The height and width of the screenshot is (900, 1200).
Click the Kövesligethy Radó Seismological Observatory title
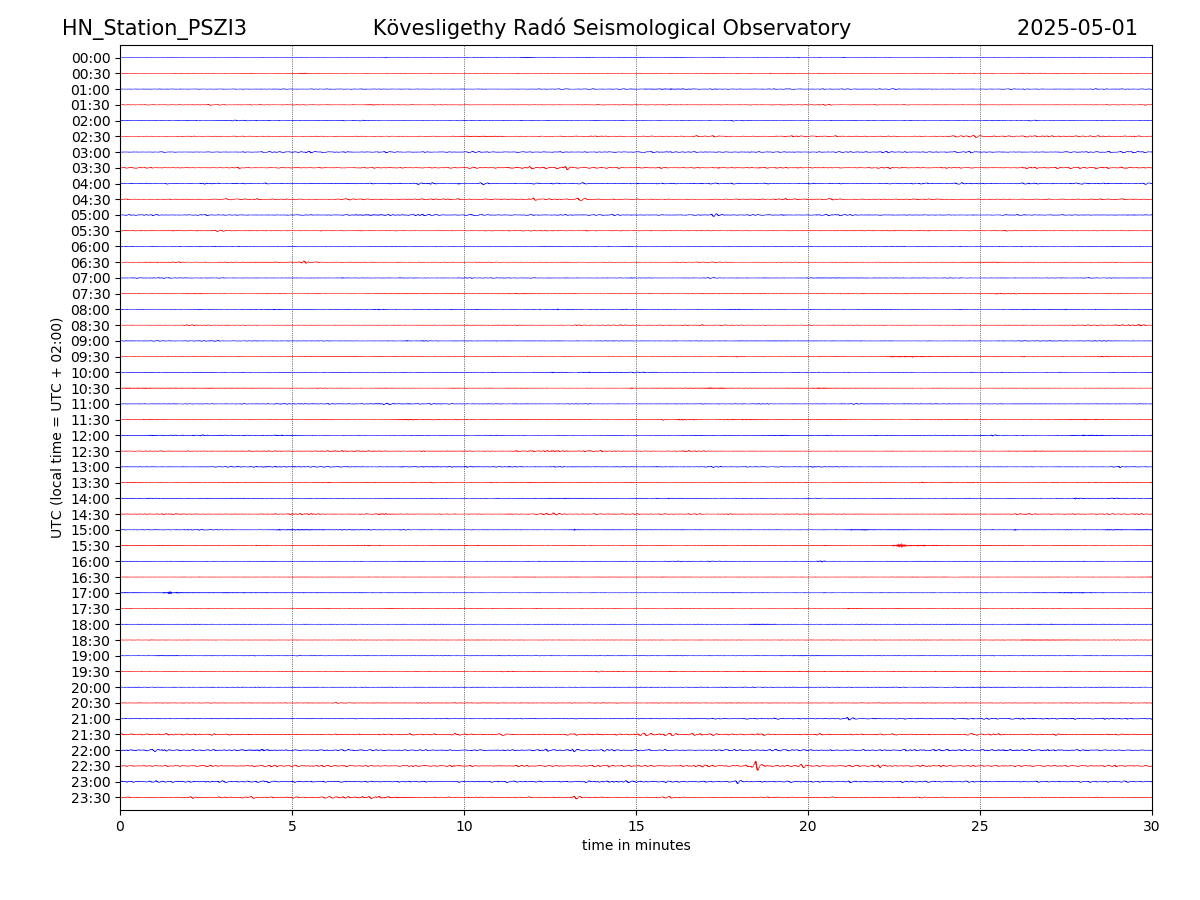coord(611,28)
